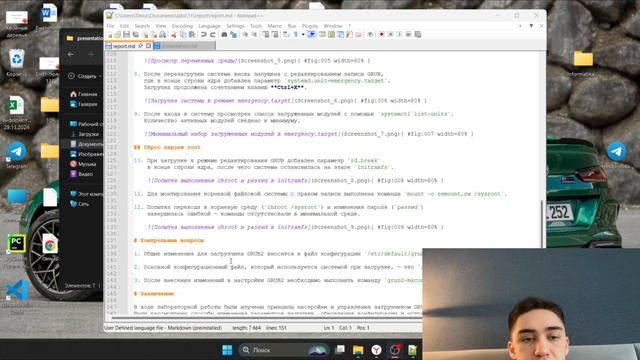This screenshot has width=640, height=360.
Task: Select Видео in File Explorer sidebar
Action: coord(81,174)
